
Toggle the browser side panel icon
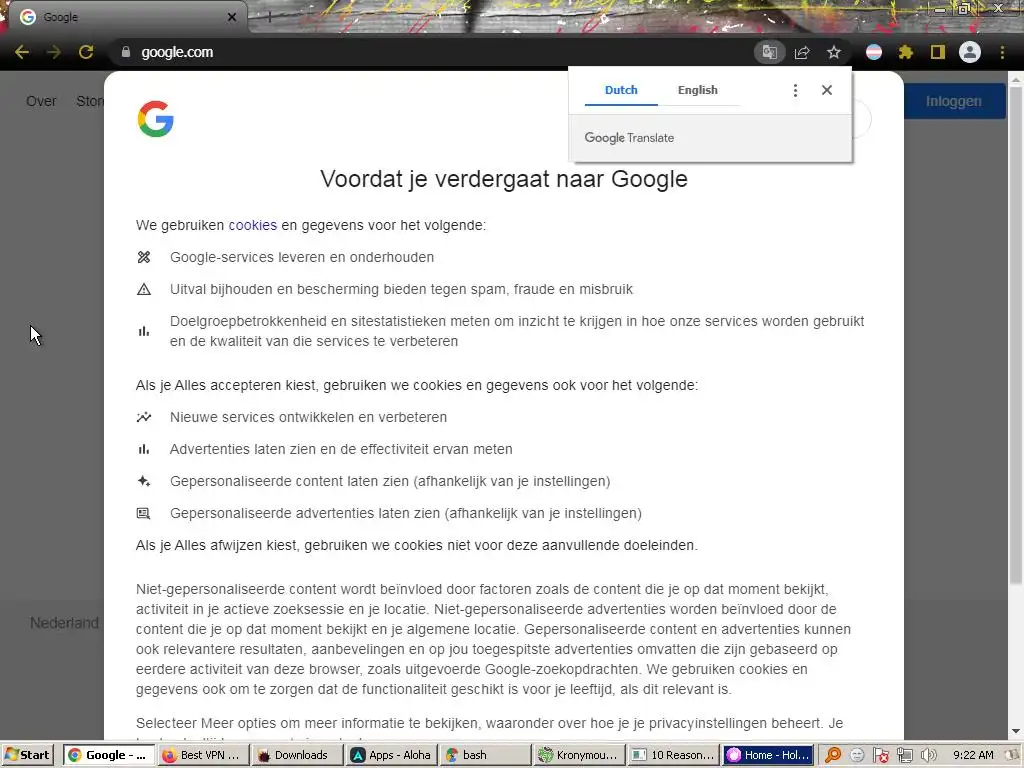click(938, 52)
